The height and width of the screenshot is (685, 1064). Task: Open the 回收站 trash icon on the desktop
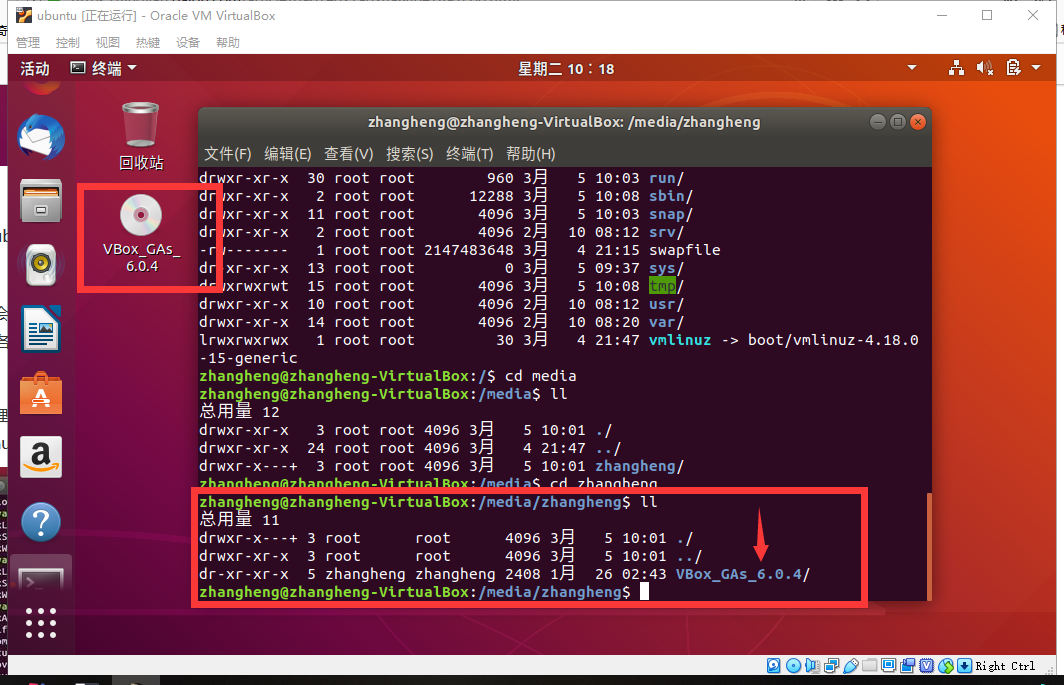(140, 136)
